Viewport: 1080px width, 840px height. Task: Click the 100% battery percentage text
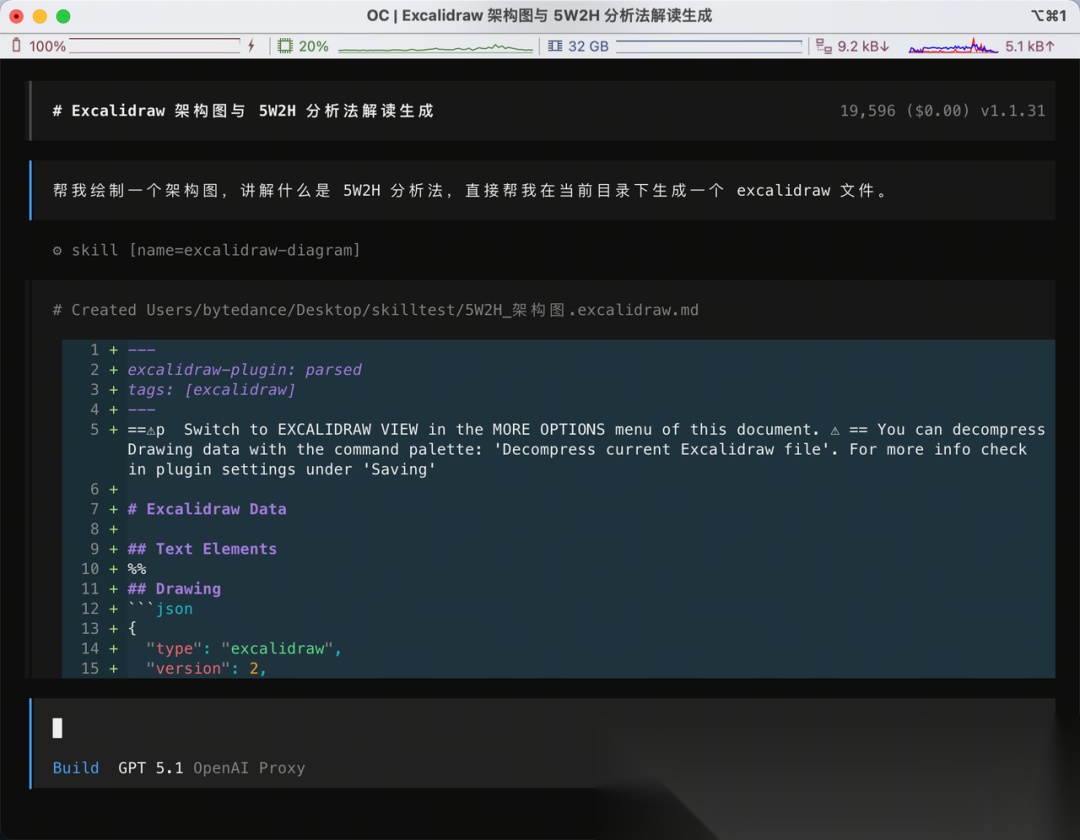(47, 46)
